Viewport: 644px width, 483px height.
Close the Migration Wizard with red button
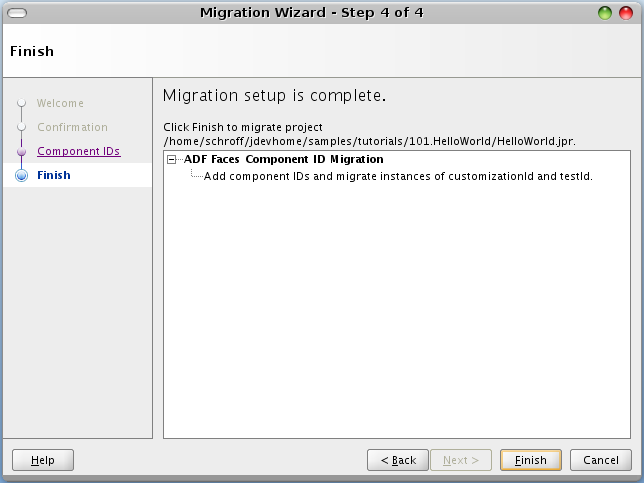tap(626, 13)
